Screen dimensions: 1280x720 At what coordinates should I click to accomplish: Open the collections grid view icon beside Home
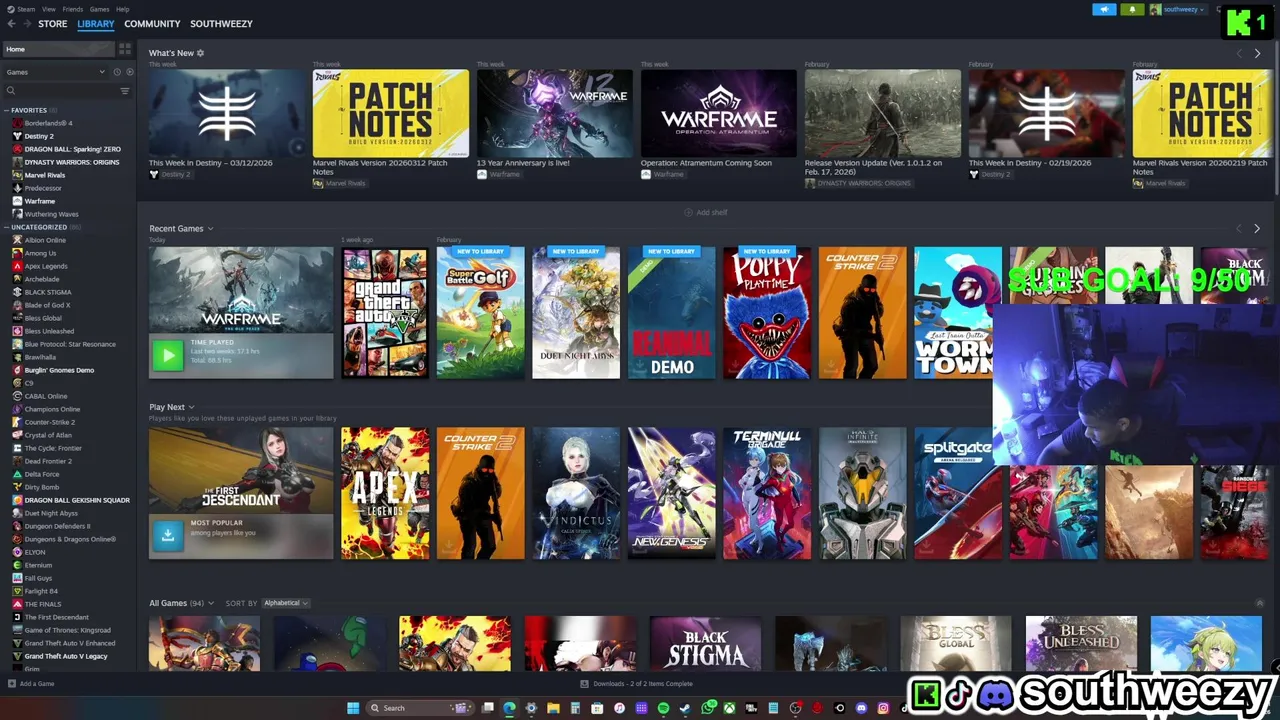pos(125,49)
